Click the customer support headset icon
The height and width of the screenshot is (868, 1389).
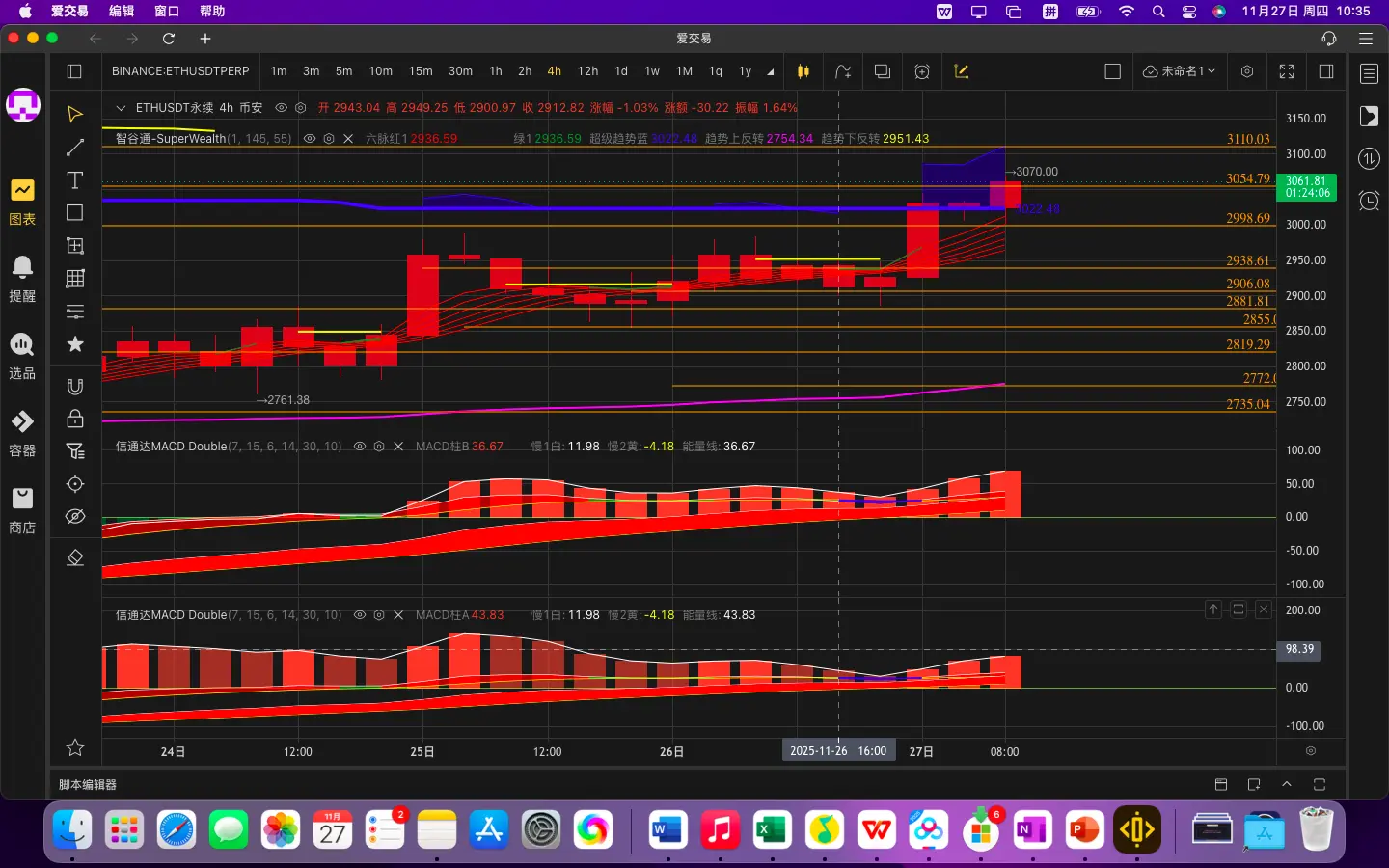tap(1329, 39)
